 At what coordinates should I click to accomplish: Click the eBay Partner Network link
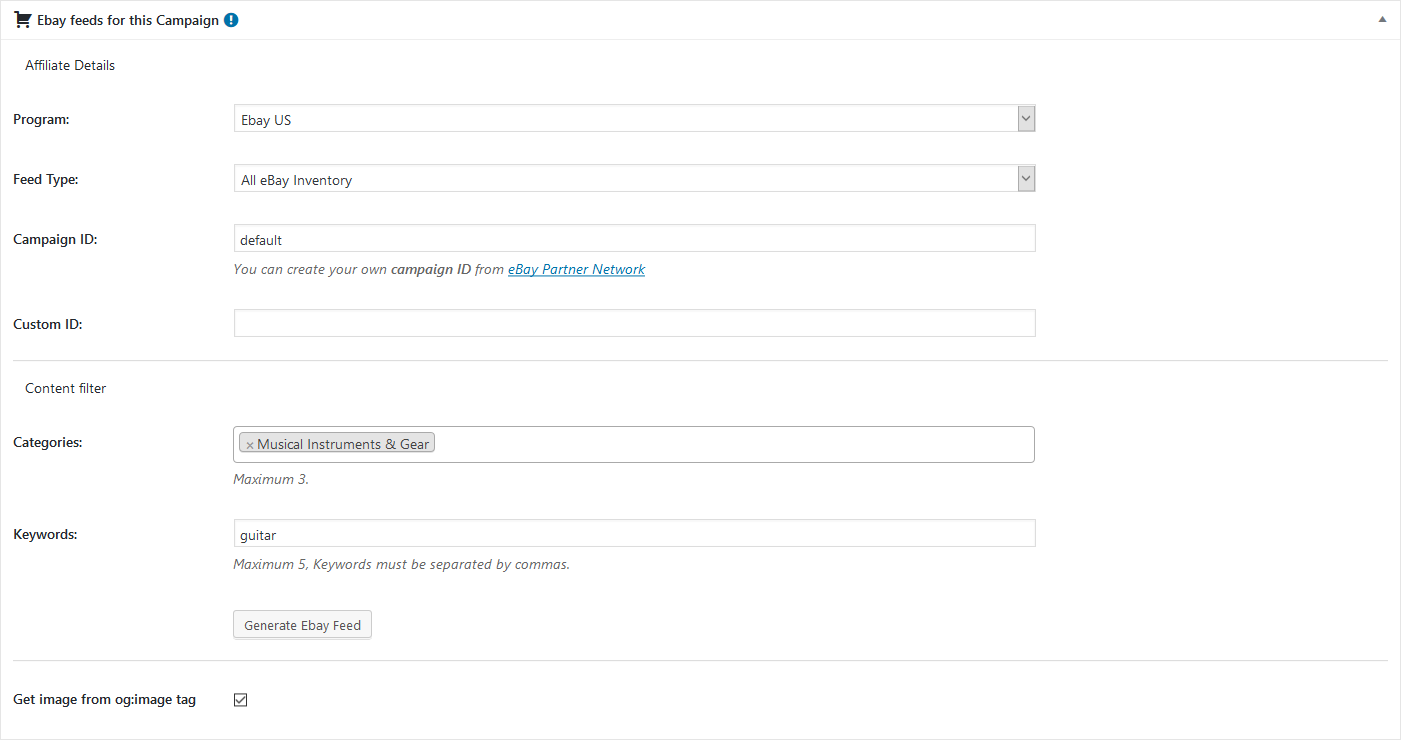576,269
